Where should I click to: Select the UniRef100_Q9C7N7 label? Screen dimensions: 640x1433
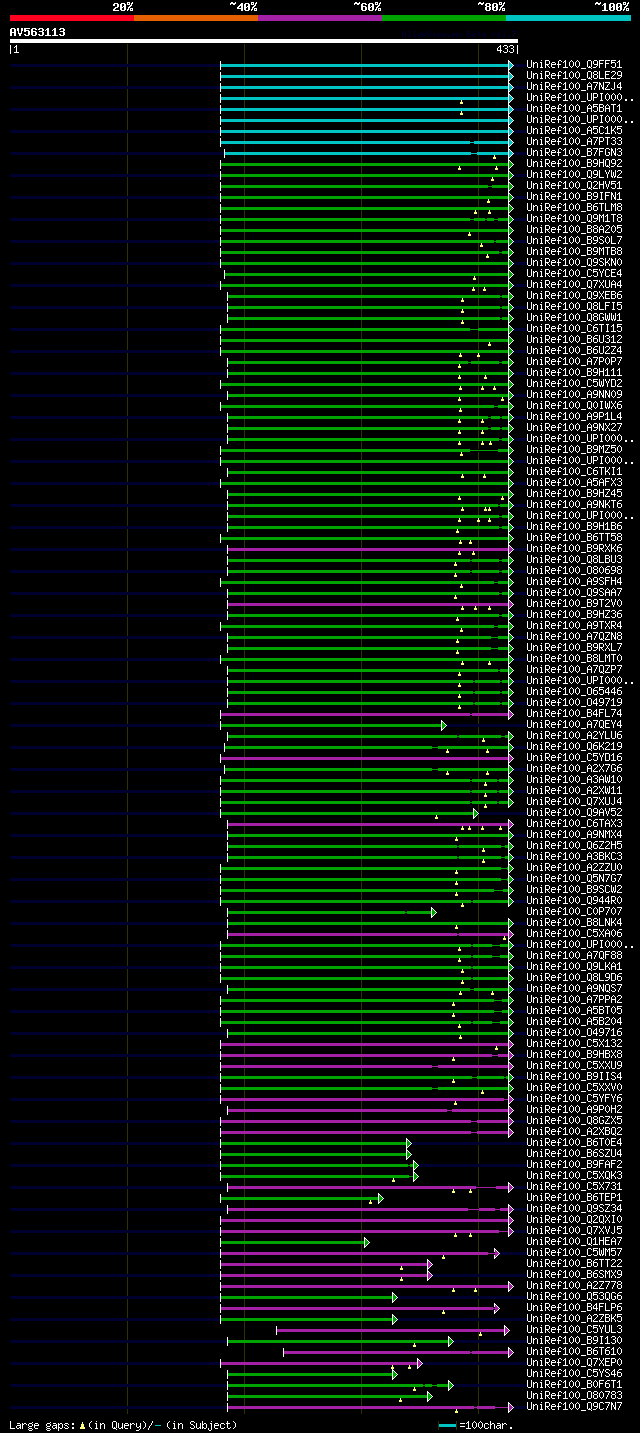click(574, 1406)
